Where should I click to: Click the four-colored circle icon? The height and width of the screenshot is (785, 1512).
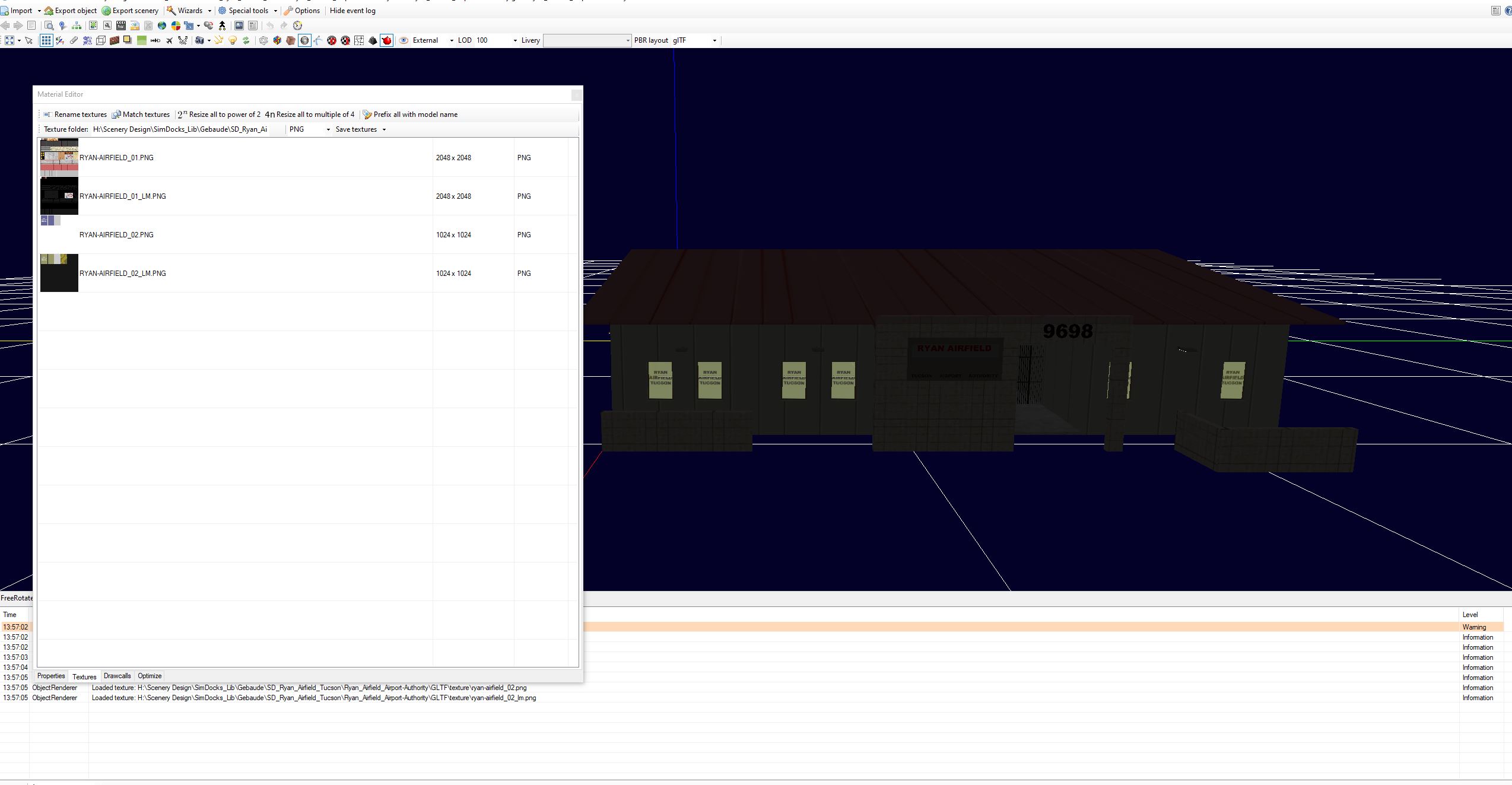pyautogui.click(x=176, y=26)
